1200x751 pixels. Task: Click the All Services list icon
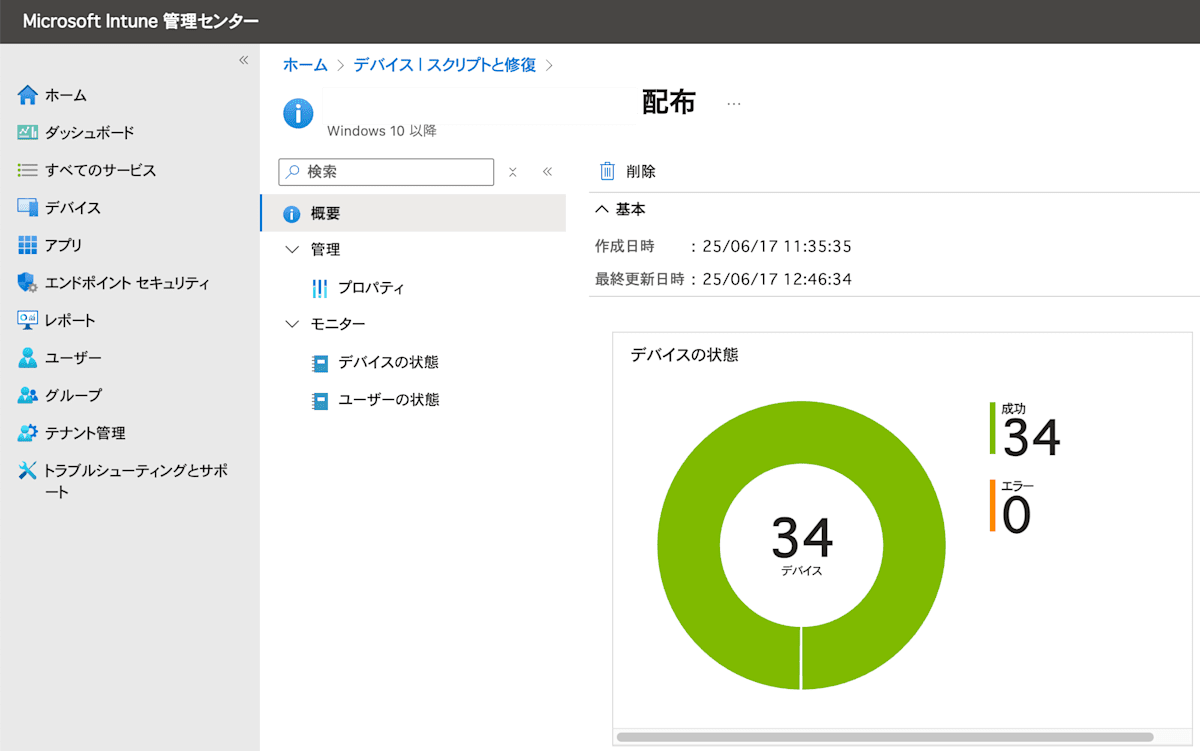pyautogui.click(x=27, y=170)
